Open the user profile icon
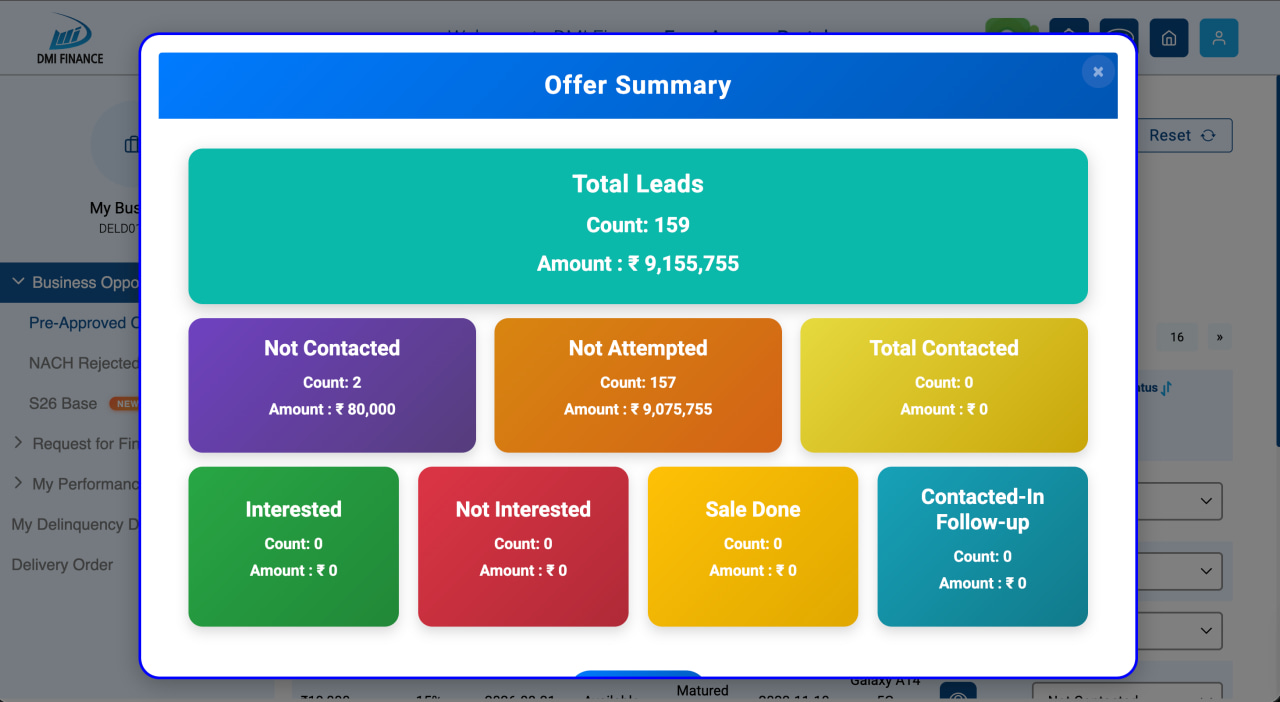The width and height of the screenshot is (1280, 702). click(1218, 38)
